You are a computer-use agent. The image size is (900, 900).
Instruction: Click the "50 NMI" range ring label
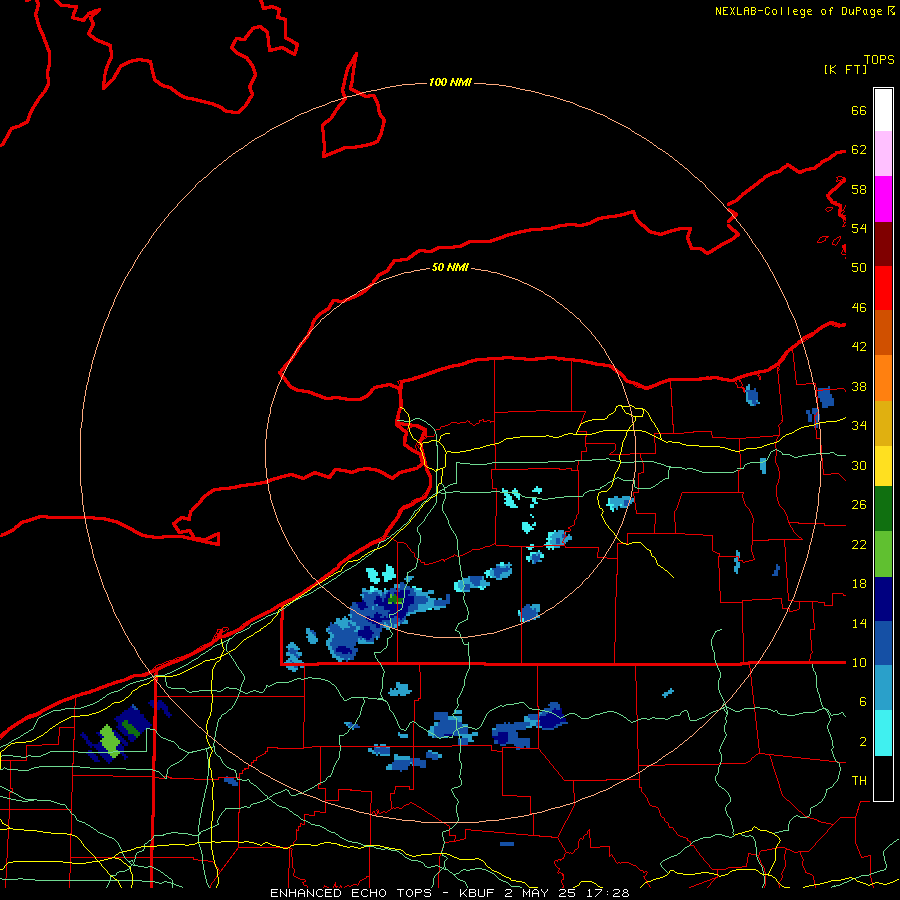click(x=450, y=267)
